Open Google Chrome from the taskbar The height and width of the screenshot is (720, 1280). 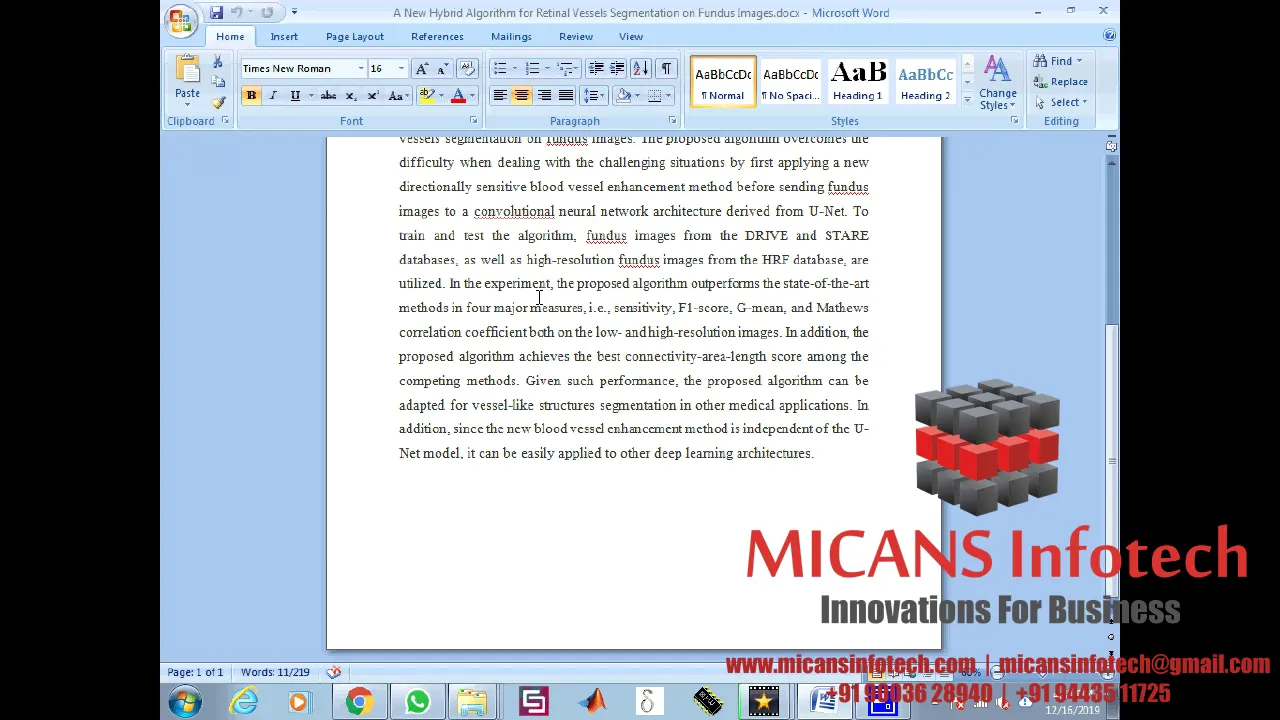point(358,702)
